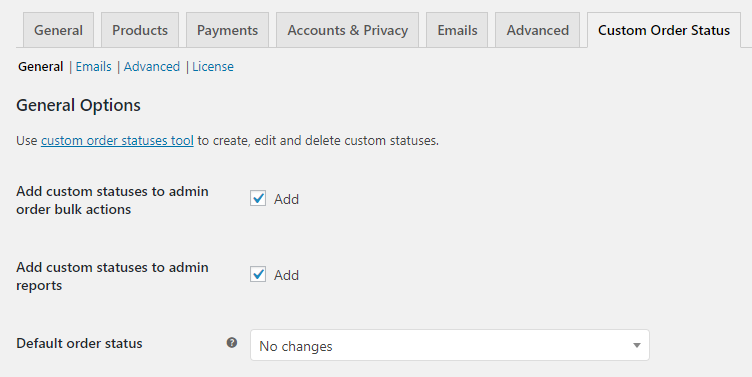This screenshot has width=752, height=377.
Task: Click the General sub-section link
Action: tap(41, 67)
